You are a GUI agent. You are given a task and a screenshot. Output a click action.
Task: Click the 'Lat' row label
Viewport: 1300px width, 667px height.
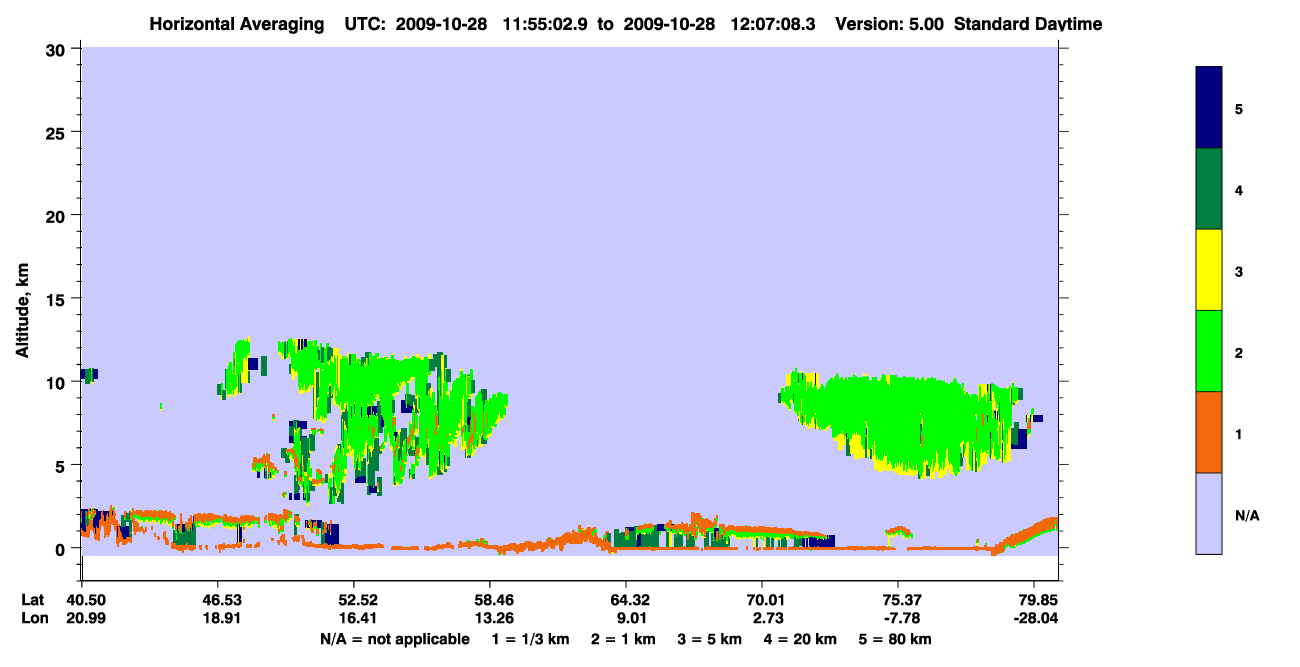pyautogui.click(x=33, y=600)
